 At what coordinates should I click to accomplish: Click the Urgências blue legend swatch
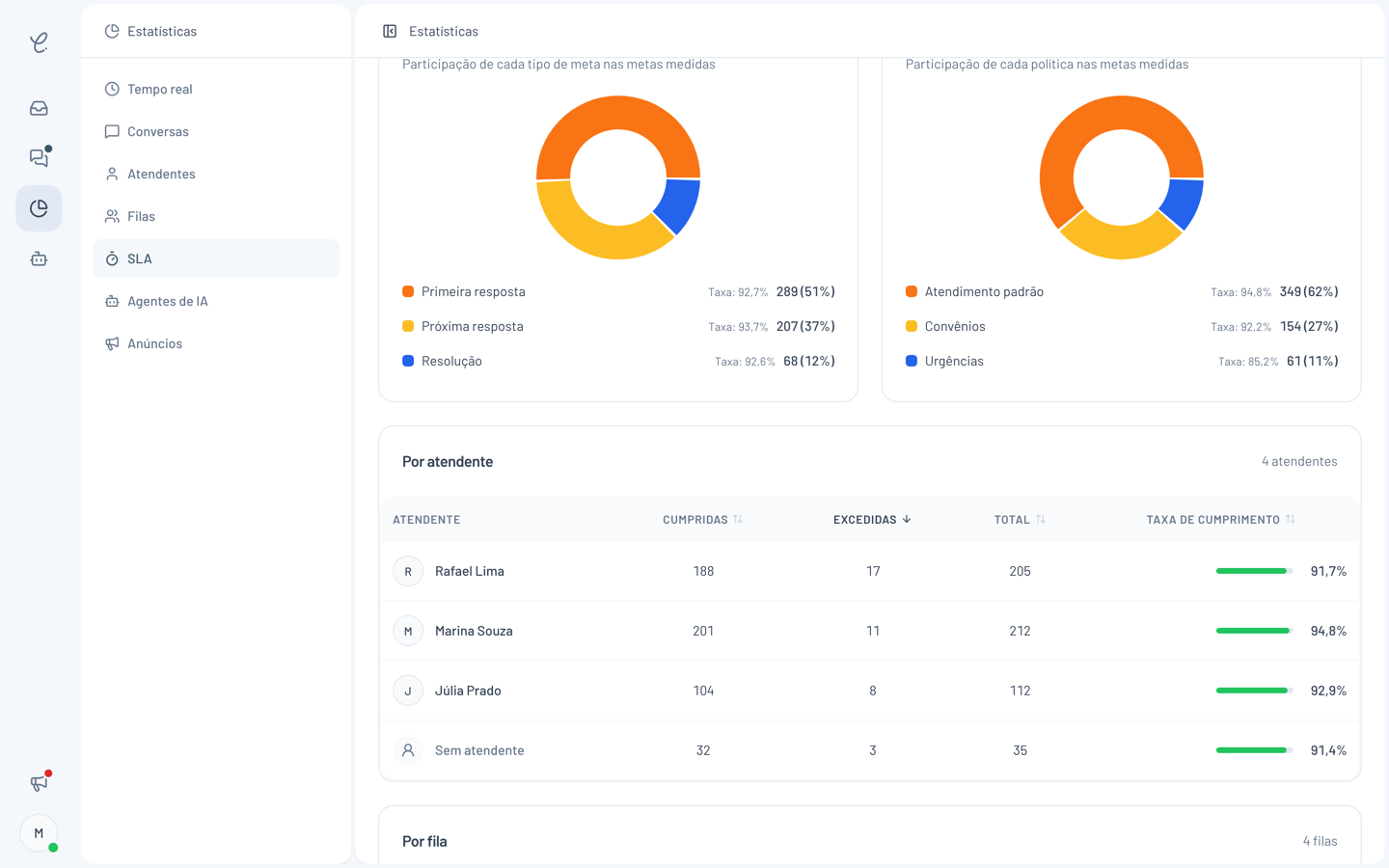(912, 361)
